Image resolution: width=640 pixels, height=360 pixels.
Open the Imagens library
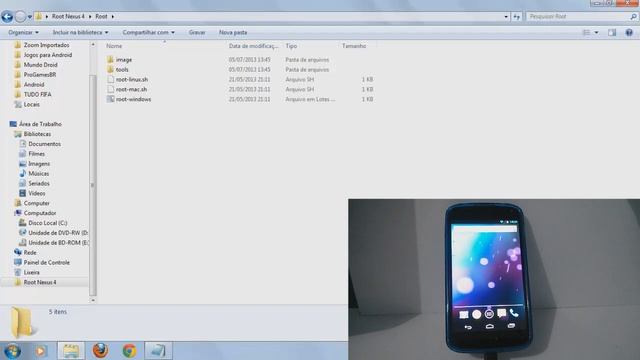coord(39,164)
